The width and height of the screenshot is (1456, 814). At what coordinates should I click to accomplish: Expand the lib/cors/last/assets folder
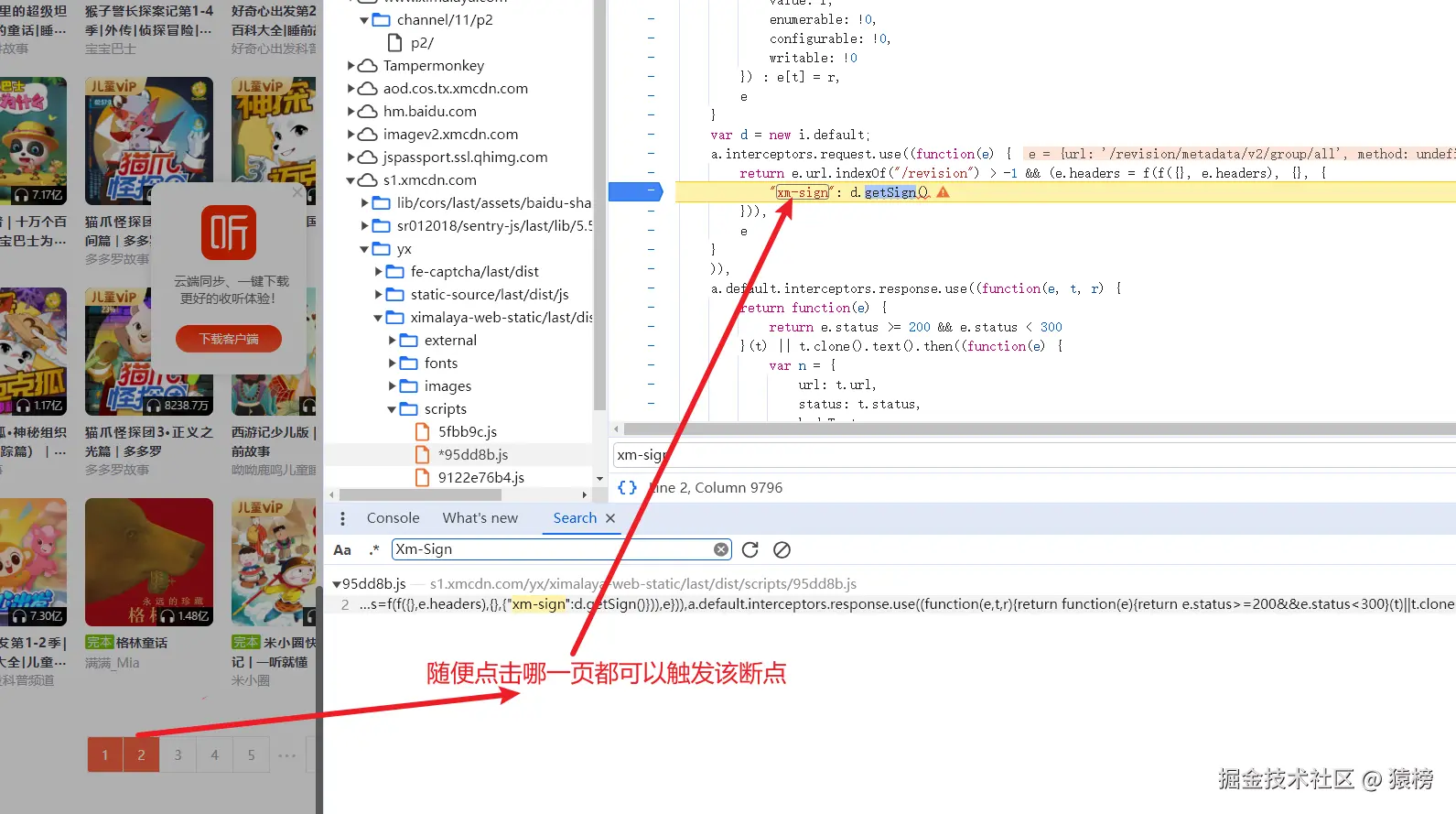point(364,202)
